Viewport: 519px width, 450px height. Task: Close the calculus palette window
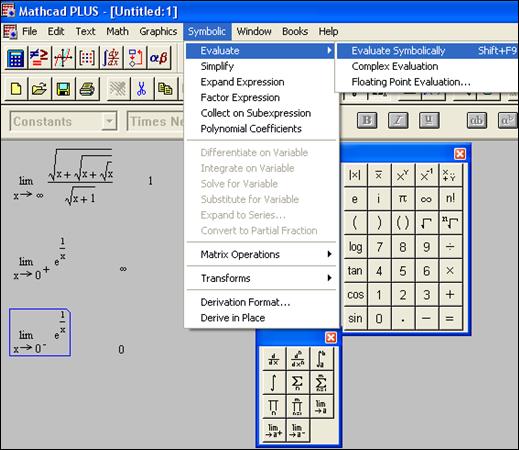tap(331, 338)
